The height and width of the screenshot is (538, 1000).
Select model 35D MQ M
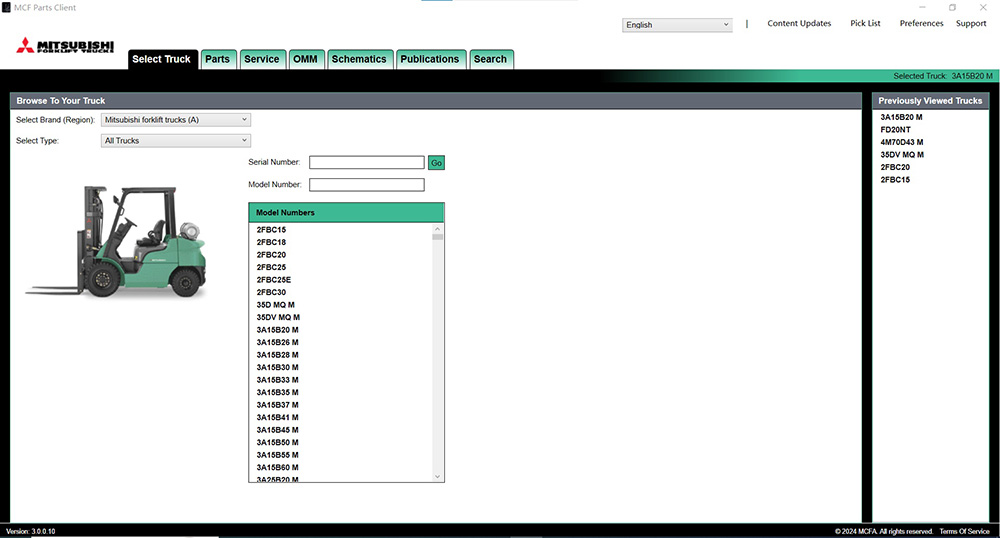[x=276, y=305]
